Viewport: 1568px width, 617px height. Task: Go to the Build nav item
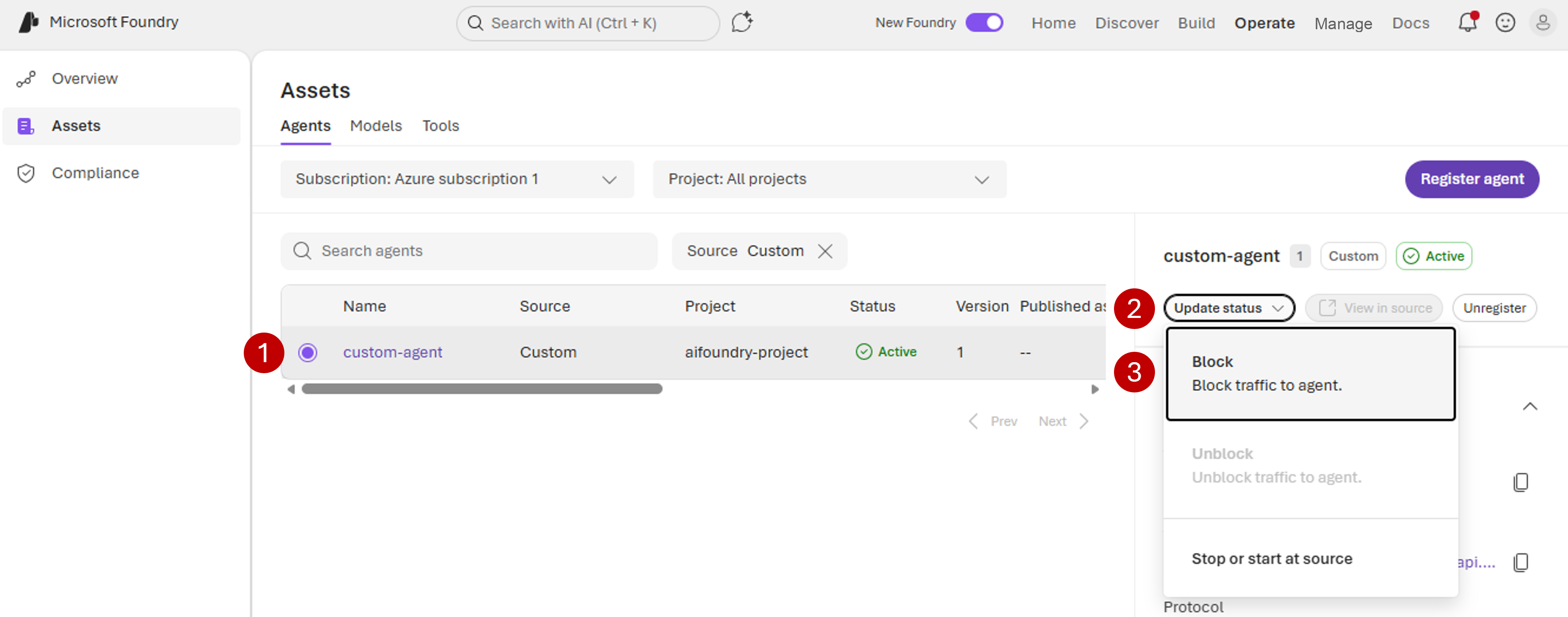tap(1196, 23)
